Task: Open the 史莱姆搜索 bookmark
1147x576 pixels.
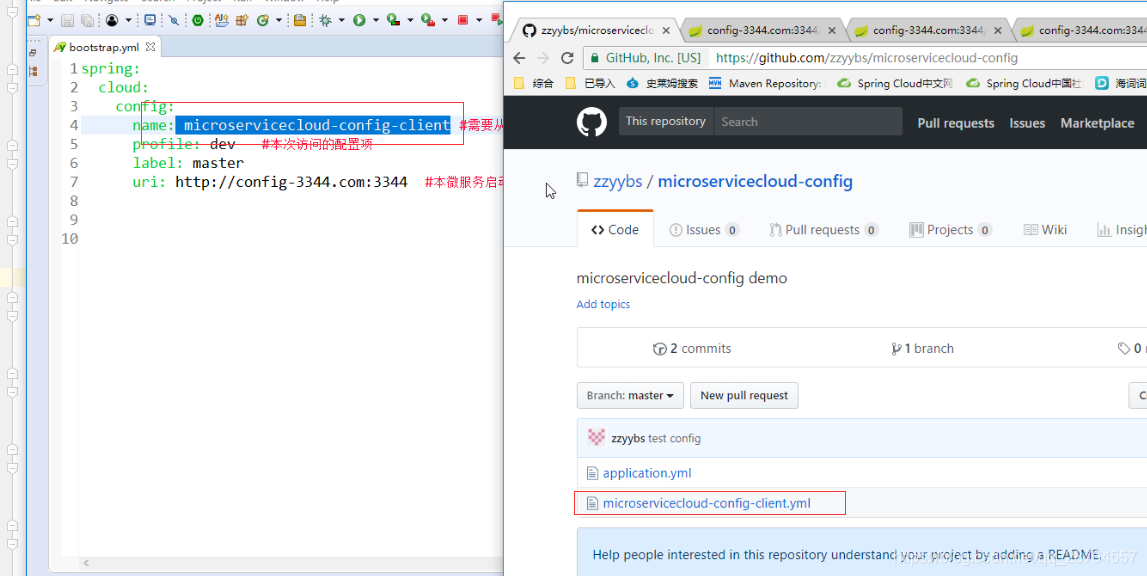Action: 662,83
